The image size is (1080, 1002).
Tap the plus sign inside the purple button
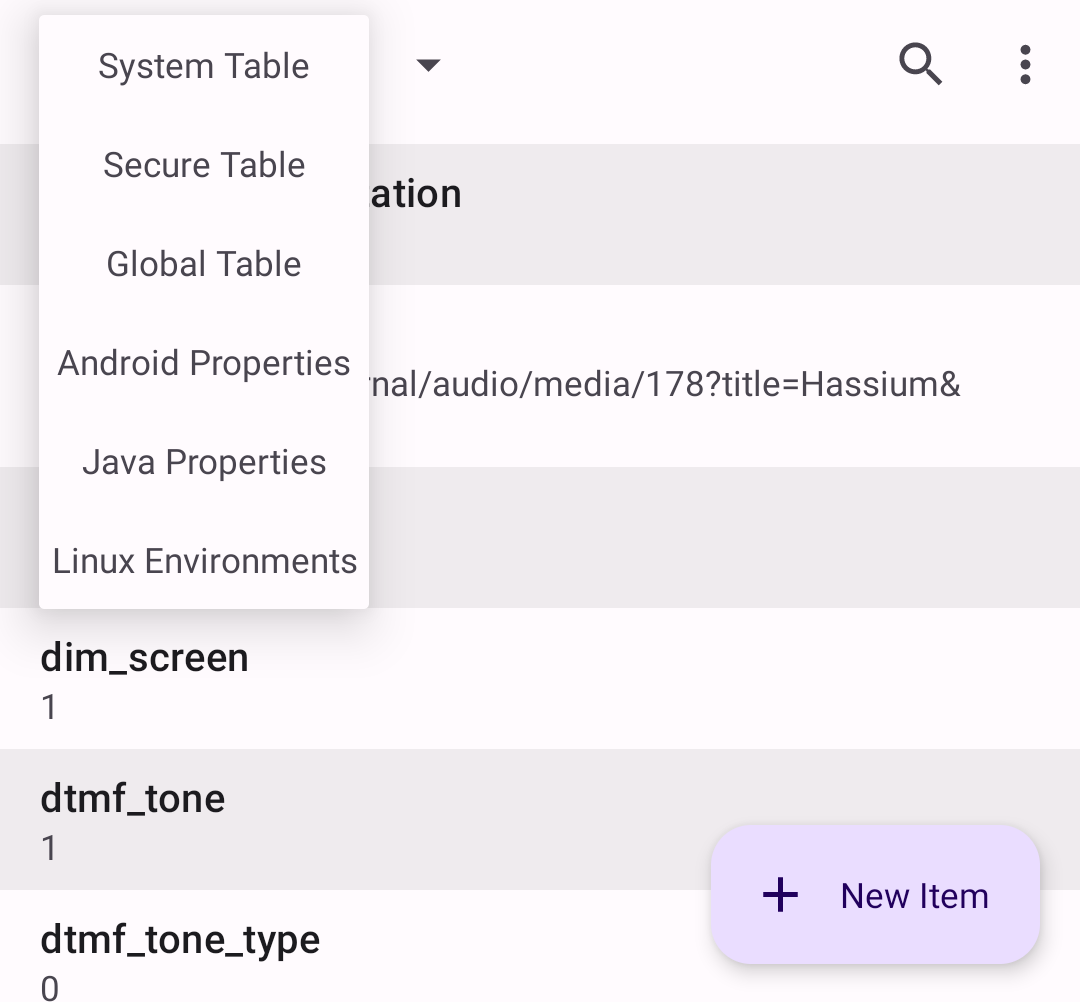[779, 895]
